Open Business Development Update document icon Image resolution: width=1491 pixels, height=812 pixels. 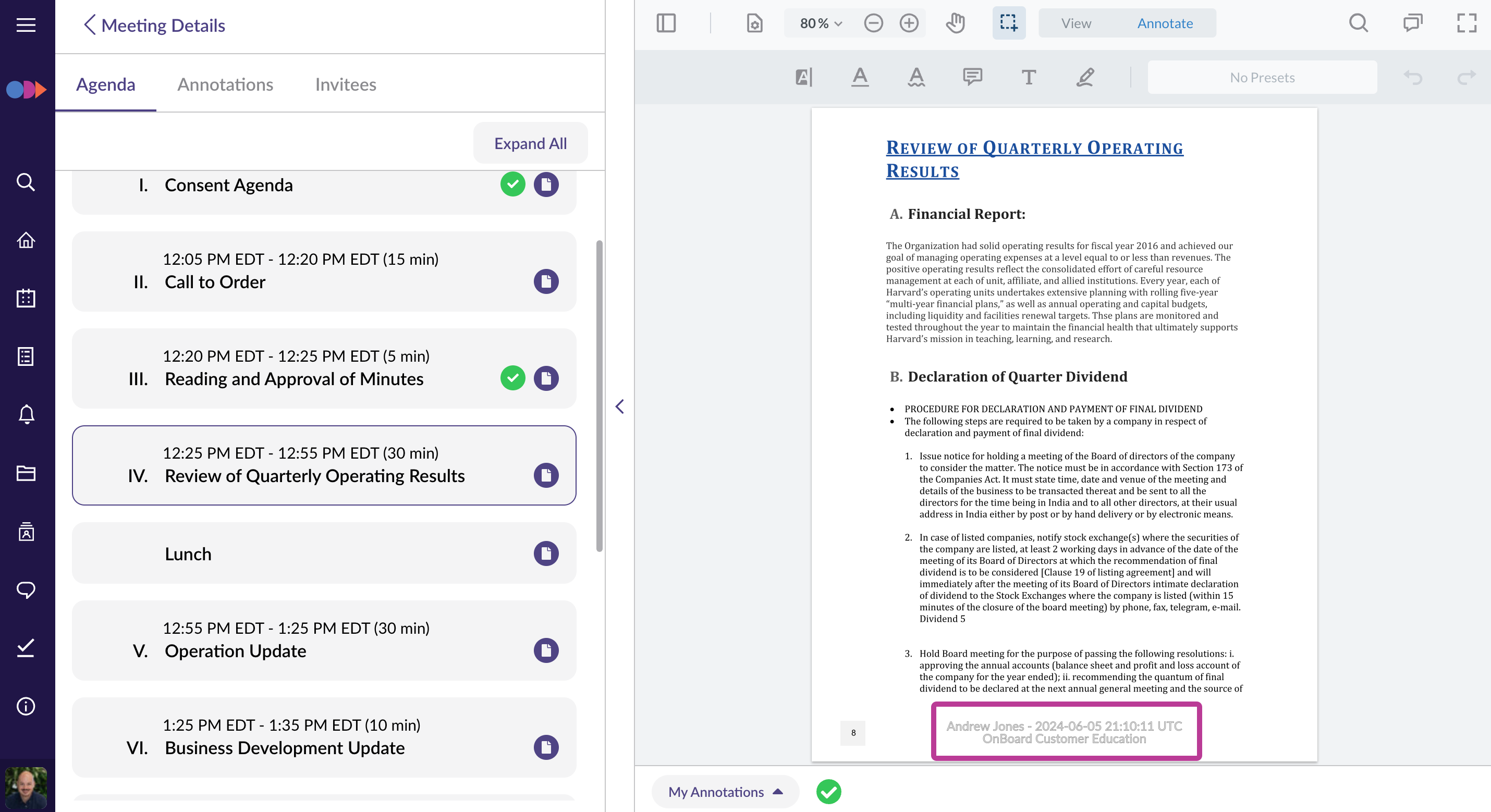[x=546, y=747]
